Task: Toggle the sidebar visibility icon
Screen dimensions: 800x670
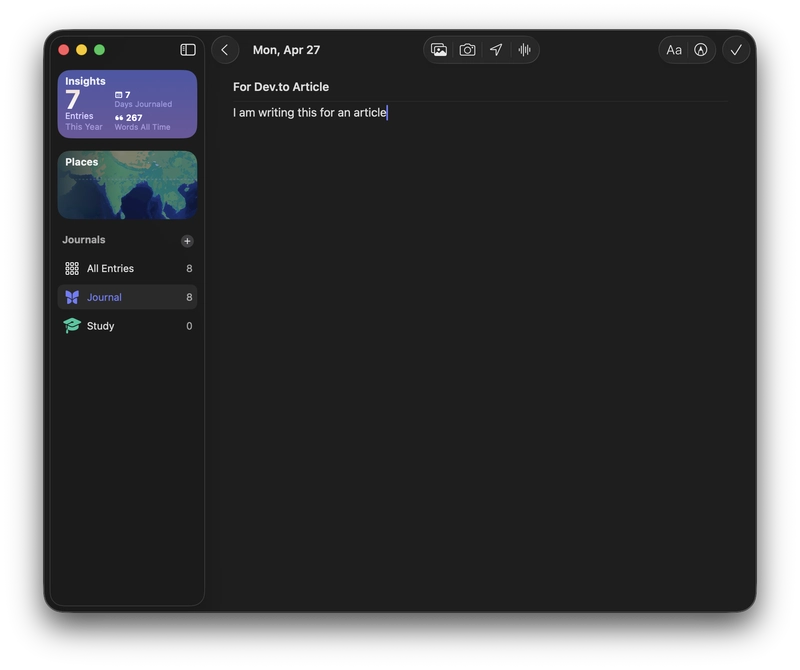Action: [x=188, y=49]
